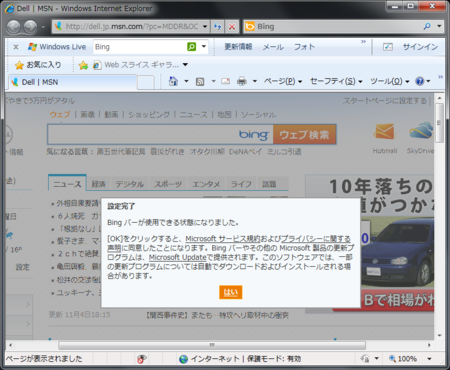Open the セーフティ(S) menu

pyautogui.click(x=336, y=81)
